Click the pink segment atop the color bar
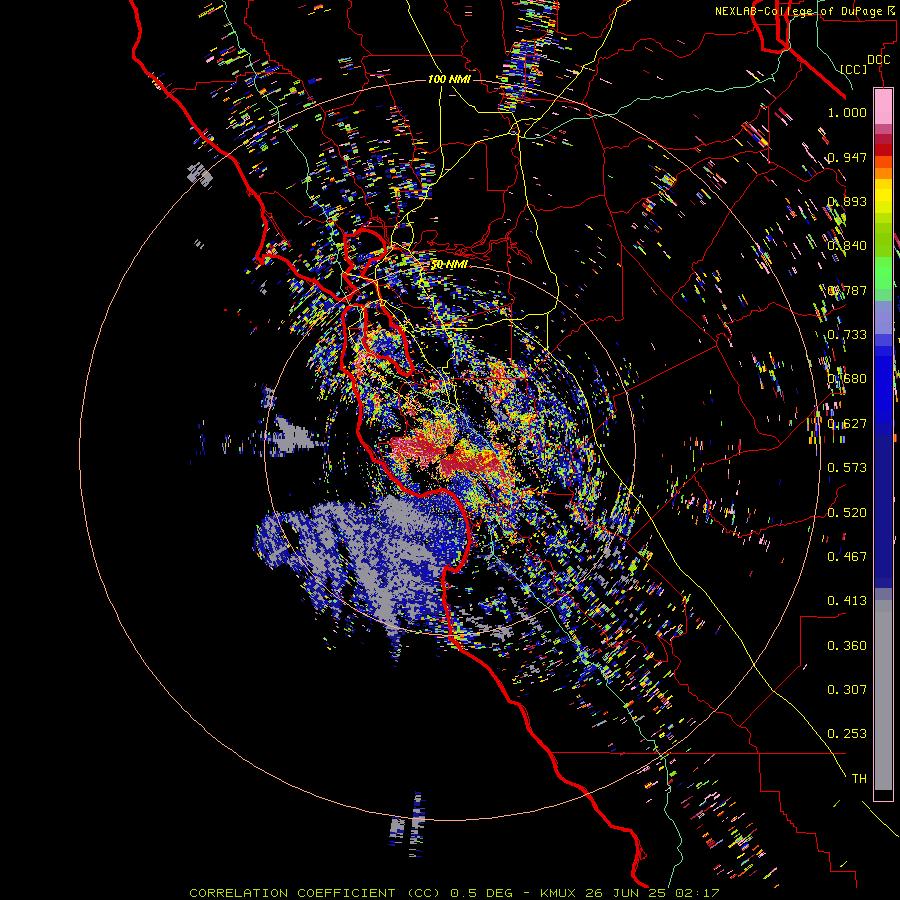This screenshot has width=900, height=900. [x=883, y=106]
